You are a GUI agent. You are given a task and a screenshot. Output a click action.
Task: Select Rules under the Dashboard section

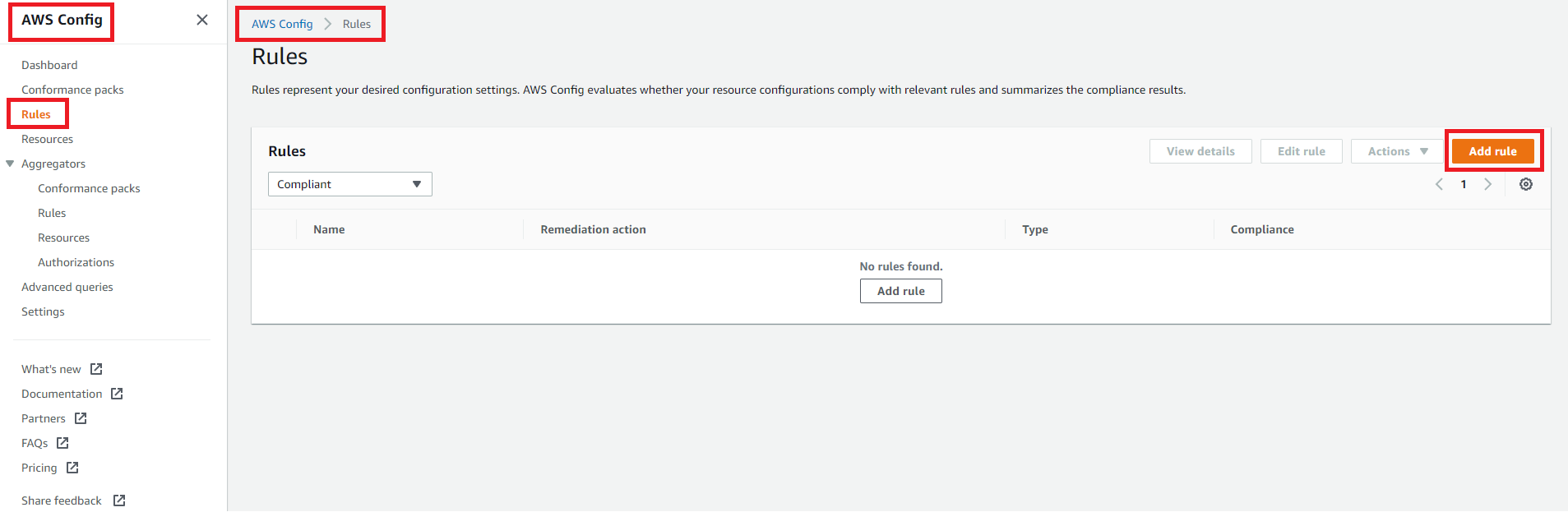tap(36, 114)
